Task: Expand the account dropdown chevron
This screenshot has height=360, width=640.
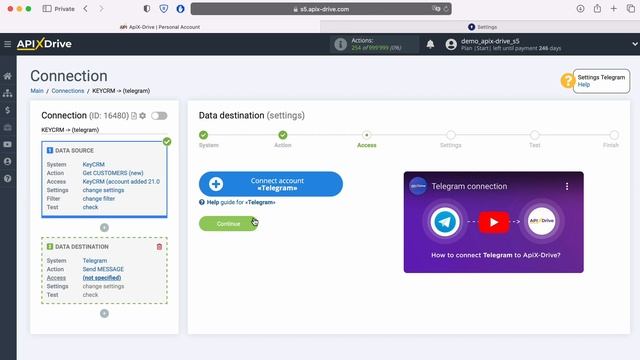Action: pyautogui.click(x=635, y=44)
